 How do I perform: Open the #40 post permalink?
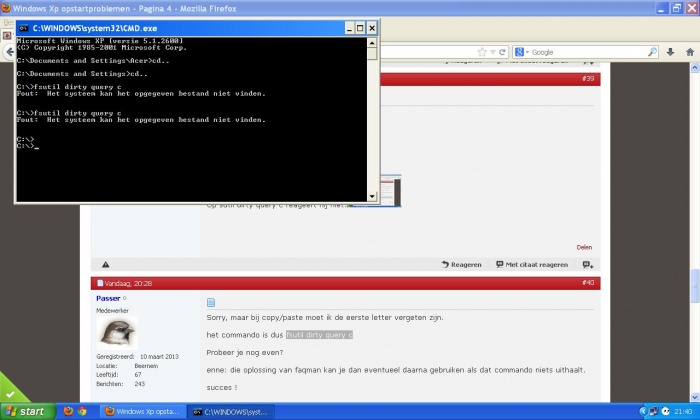(588, 283)
